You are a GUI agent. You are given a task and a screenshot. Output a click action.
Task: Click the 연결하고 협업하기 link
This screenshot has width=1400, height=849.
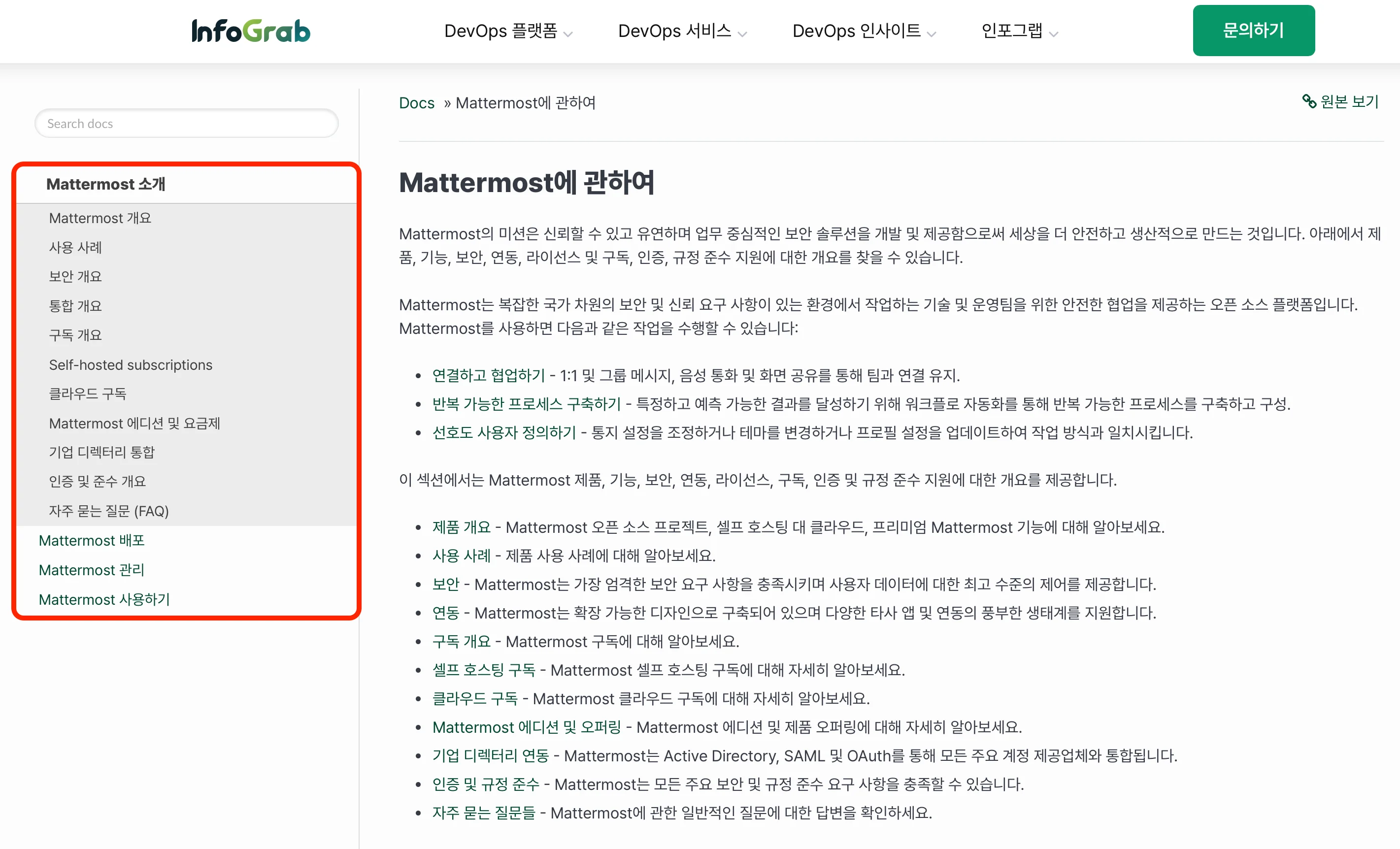click(489, 375)
